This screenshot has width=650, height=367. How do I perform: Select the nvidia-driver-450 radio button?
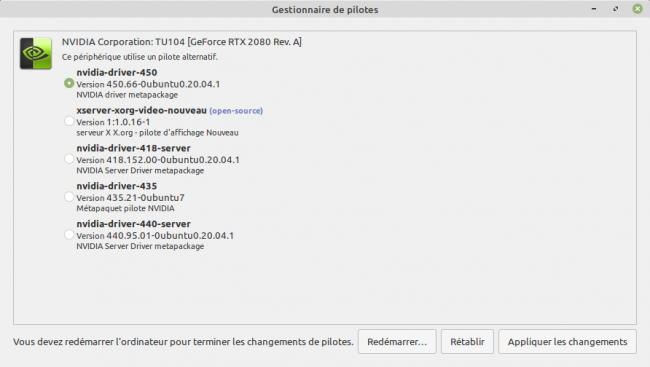[x=69, y=83]
